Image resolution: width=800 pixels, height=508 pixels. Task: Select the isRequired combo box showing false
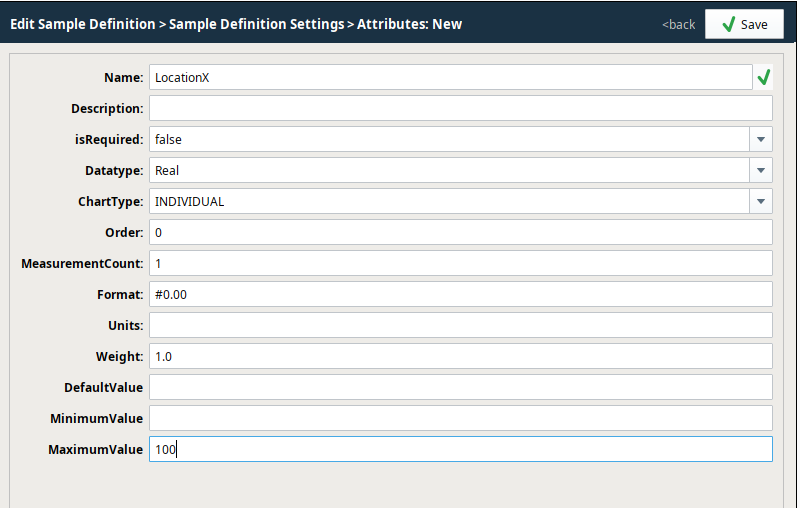click(448, 140)
